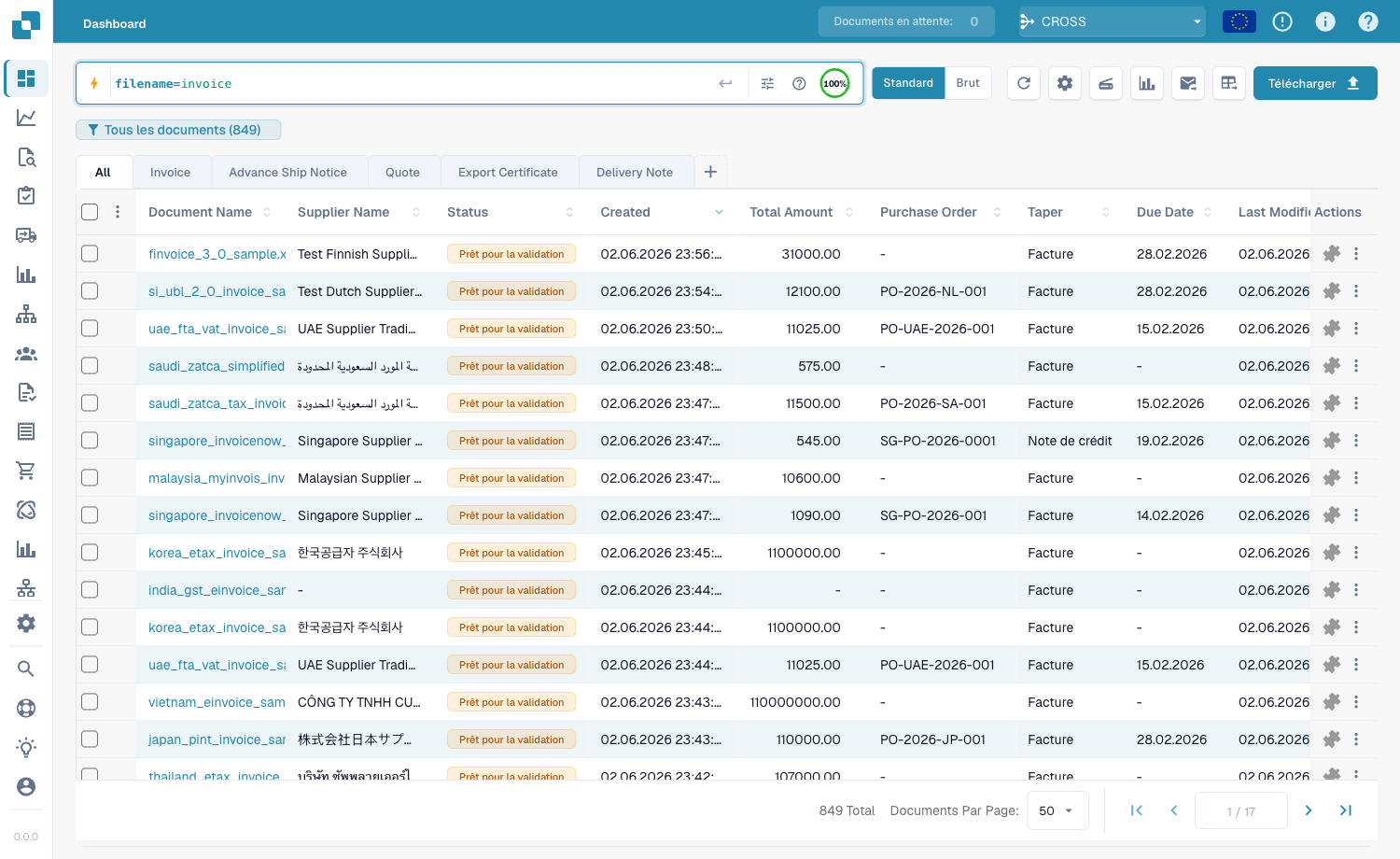Viewport: 1400px width, 859px height.
Task: Switch view to Brut mode
Action: [968, 83]
